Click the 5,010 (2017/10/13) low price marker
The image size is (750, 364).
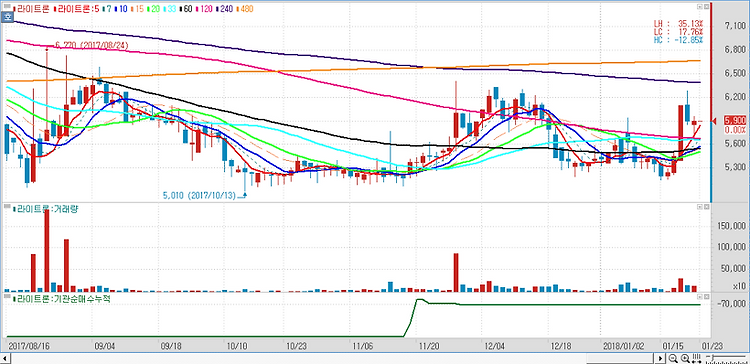tap(200, 195)
